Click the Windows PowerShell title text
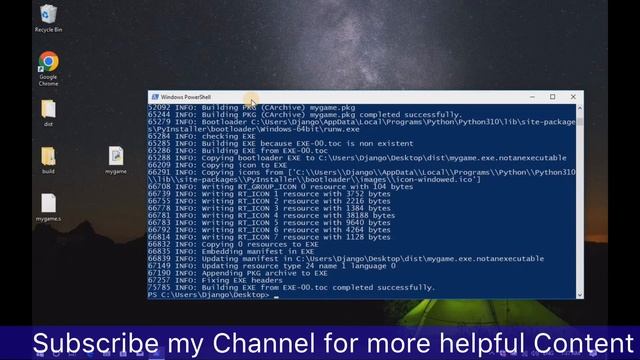Image resolution: width=640 pixels, height=360 pixels. [186, 97]
